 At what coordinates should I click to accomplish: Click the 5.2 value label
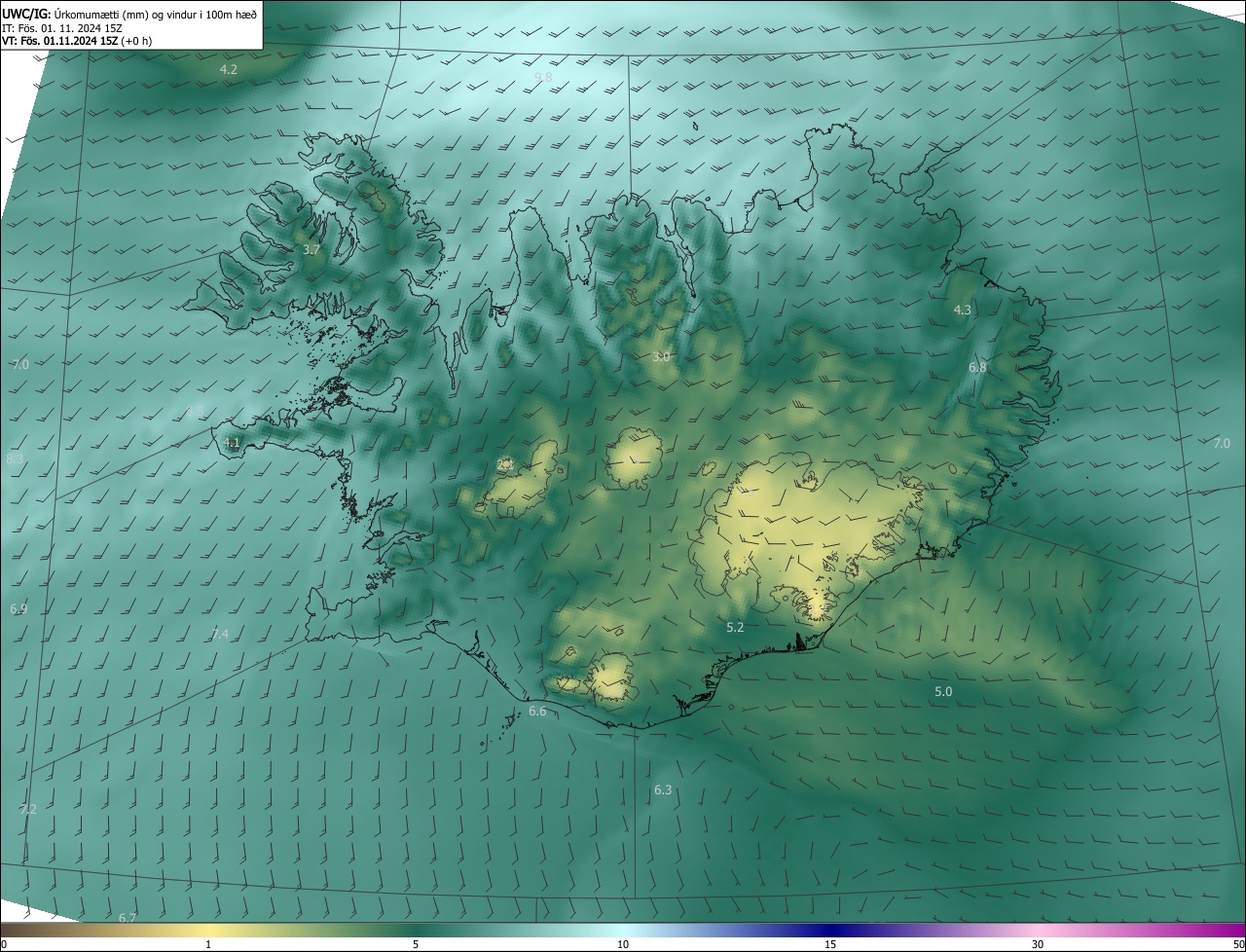tap(735, 628)
